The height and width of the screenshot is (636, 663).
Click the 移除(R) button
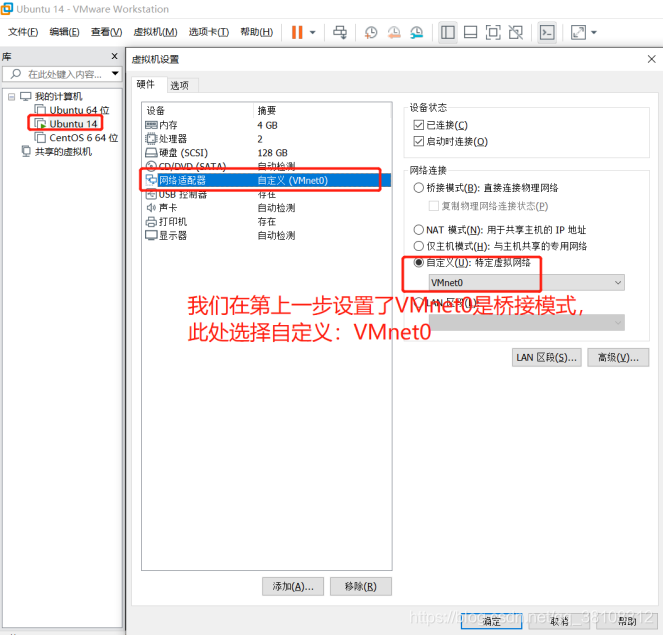tap(360, 587)
